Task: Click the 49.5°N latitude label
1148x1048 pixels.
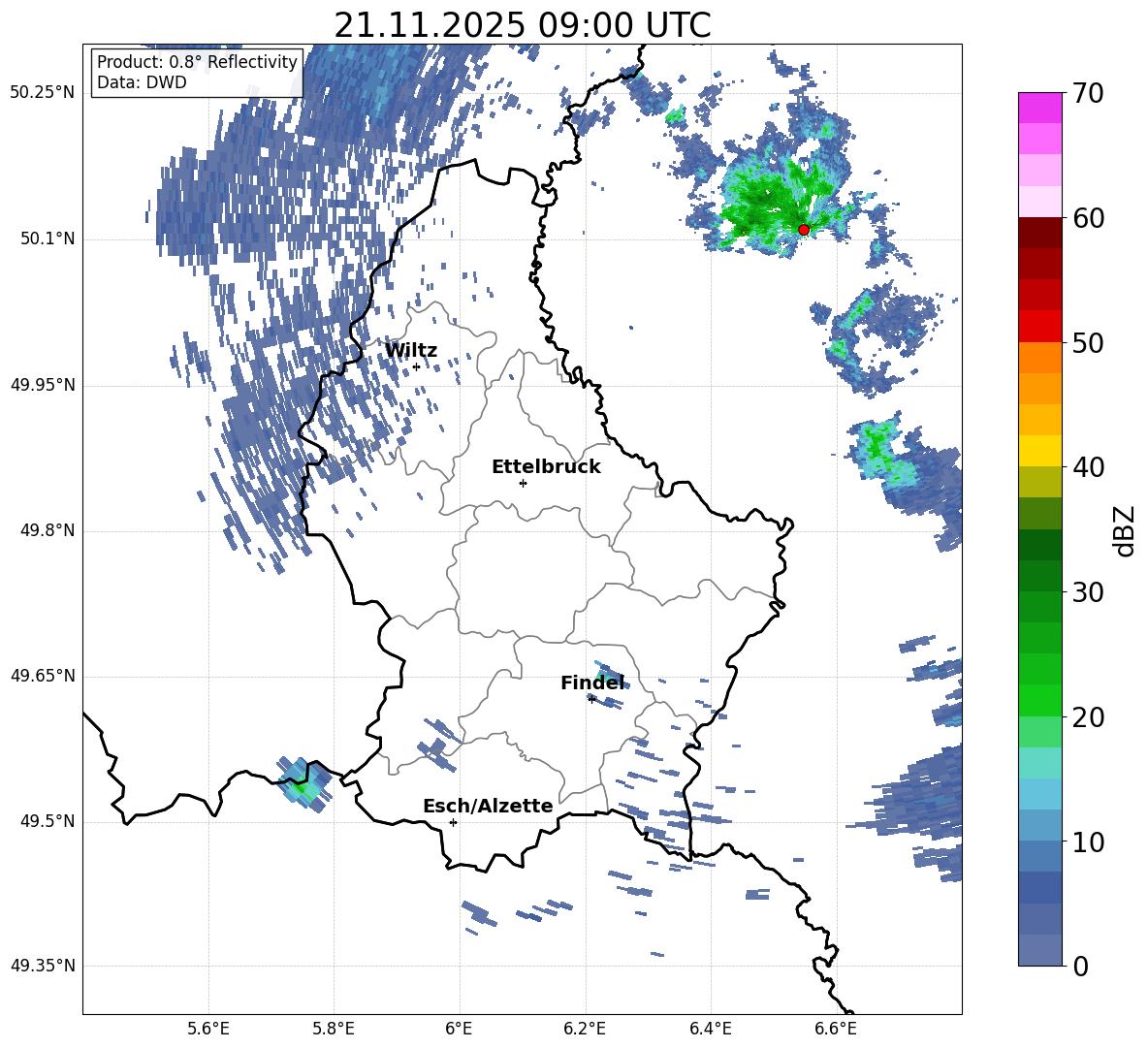Action: tap(48, 821)
